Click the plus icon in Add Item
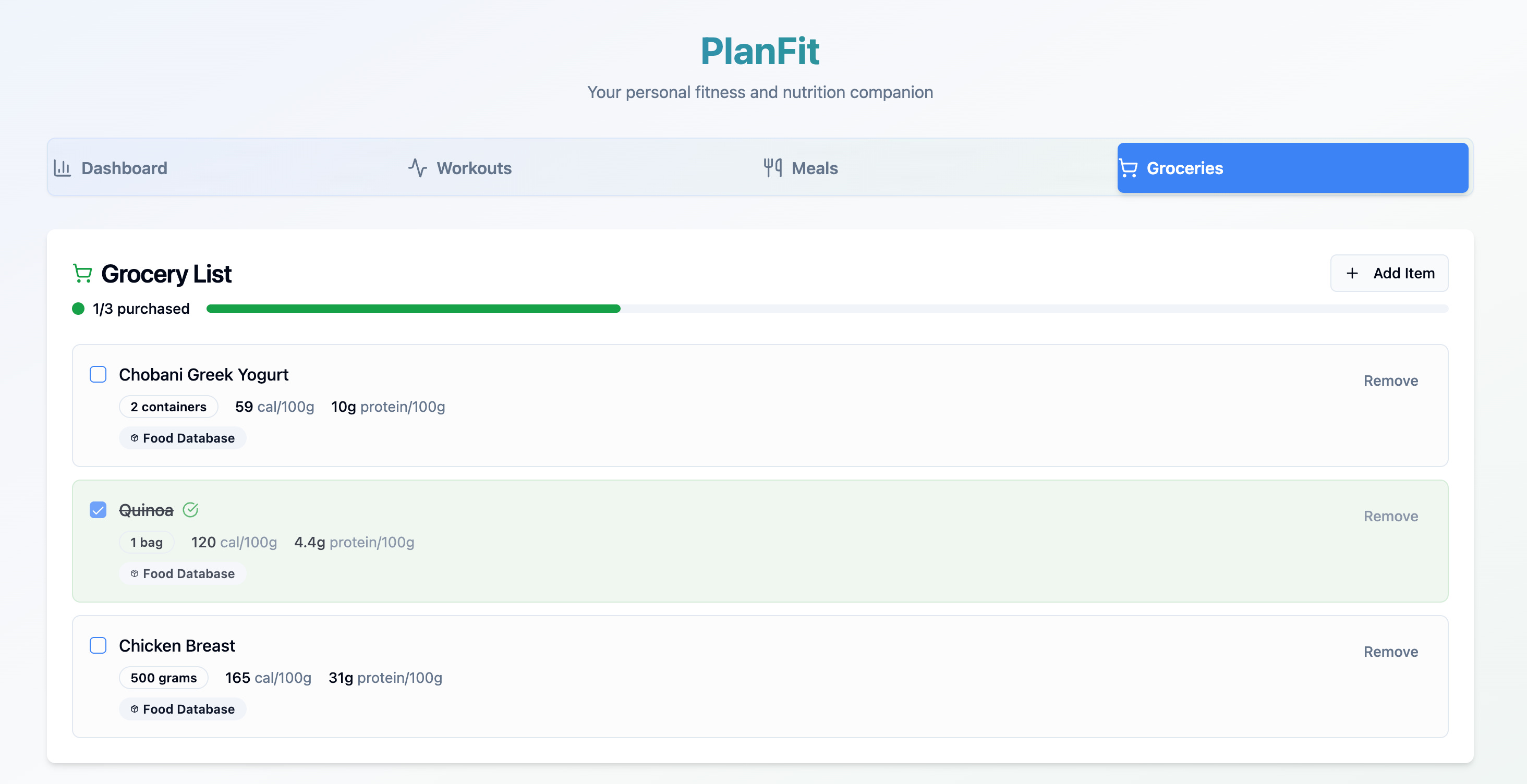1527x784 pixels. (x=1352, y=273)
